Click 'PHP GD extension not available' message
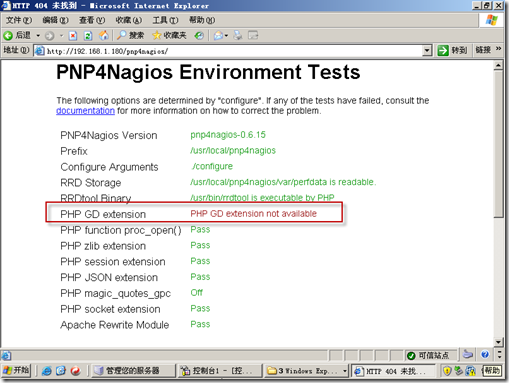 [254, 214]
